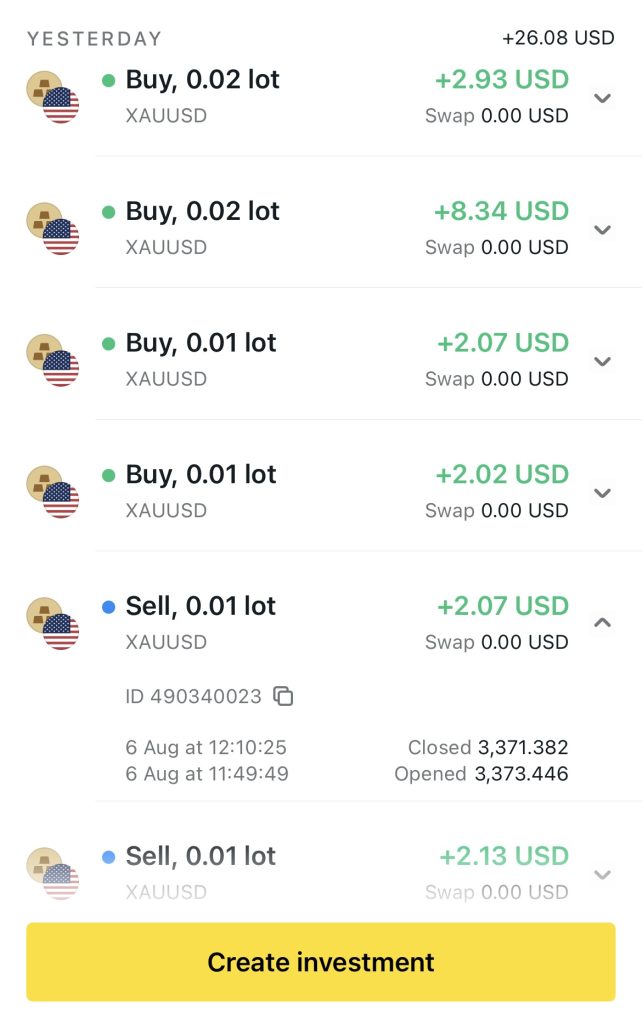The height and width of the screenshot is (1024, 642).
Task: Click gold-flag icon of first +2.07 Buy trade
Action: [x=52, y=361]
